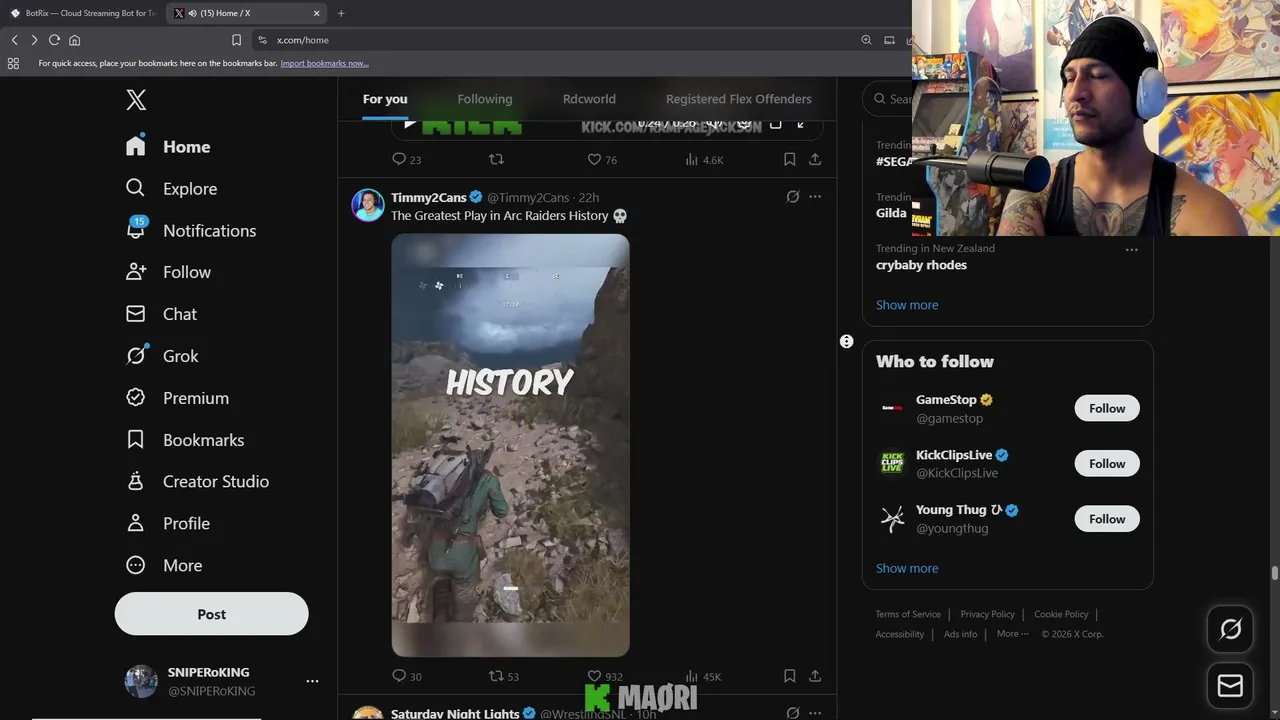Open GameStop profile avatar
This screenshot has height=720, width=1280.
click(892, 408)
